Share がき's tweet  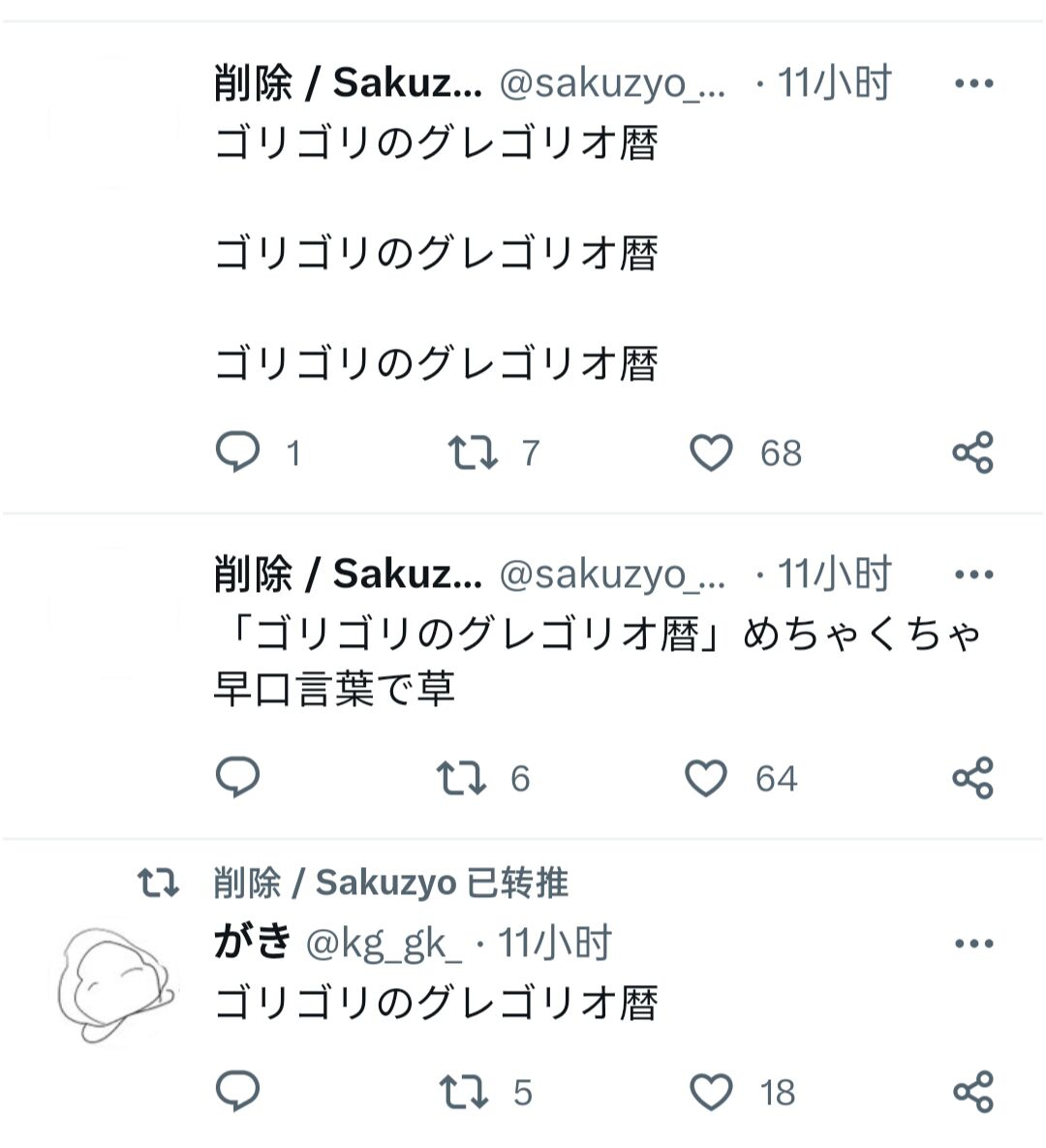(x=972, y=1092)
